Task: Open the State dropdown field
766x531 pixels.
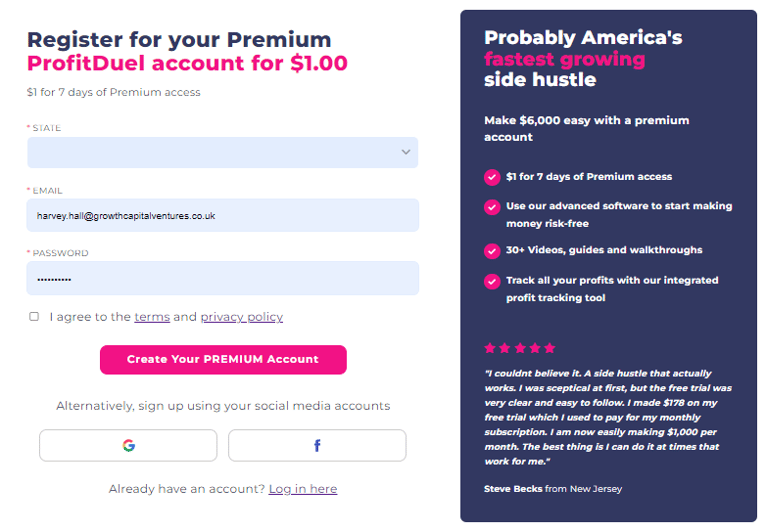Action: [210, 152]
